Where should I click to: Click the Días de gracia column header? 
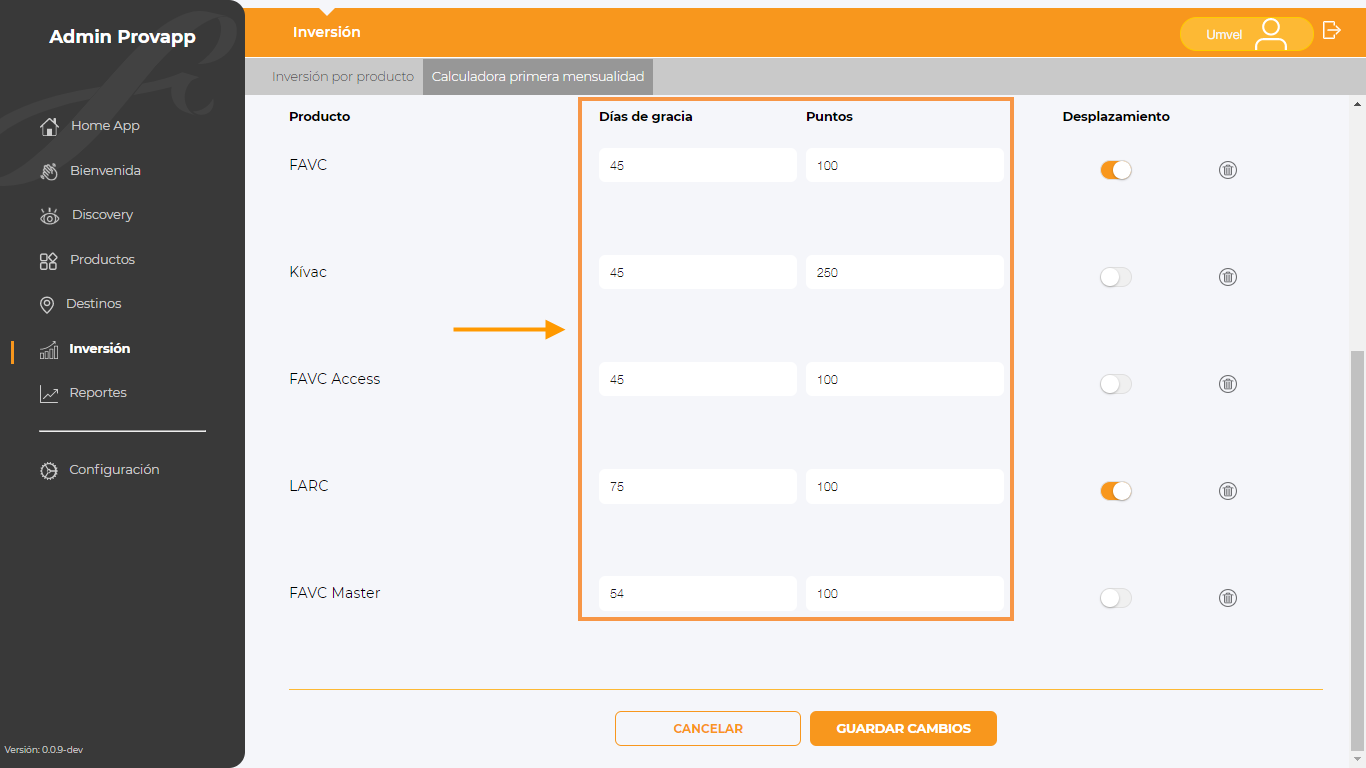click(x=646, y=116)
